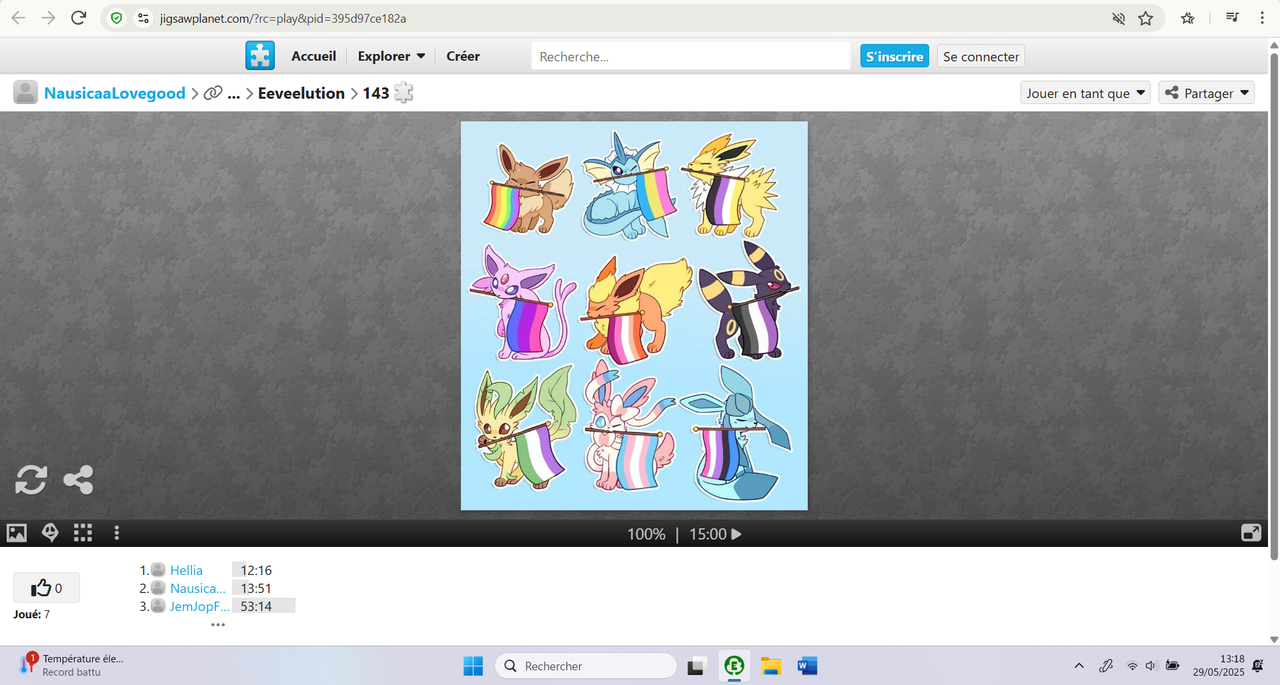This screenshot has width=1280, height=685.
Task: Toggle the ghost image icon
Action: pyautogui.click(x=50, y=533)
